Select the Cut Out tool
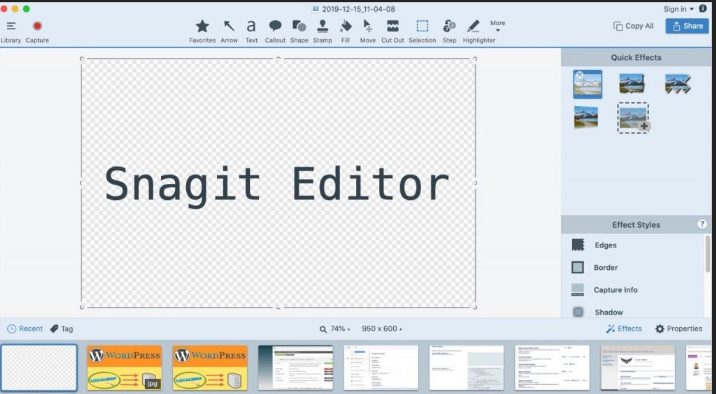716x394 pixels. pyautogui.click(x=393, y=32)
